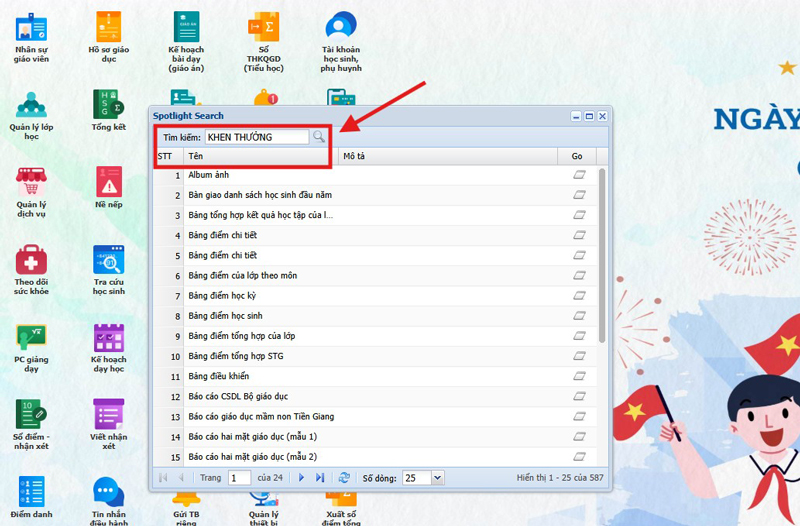Open PC giảng dạy icon
800x526 pixels.
pyautogui.click(x=31, y=348)
